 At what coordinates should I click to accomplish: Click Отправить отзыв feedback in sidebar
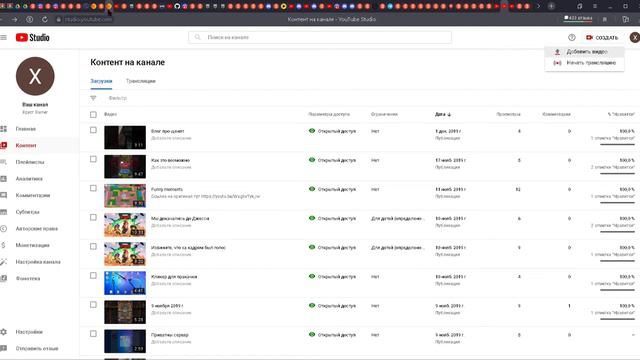pyautogui.click(x=37, y=349)
